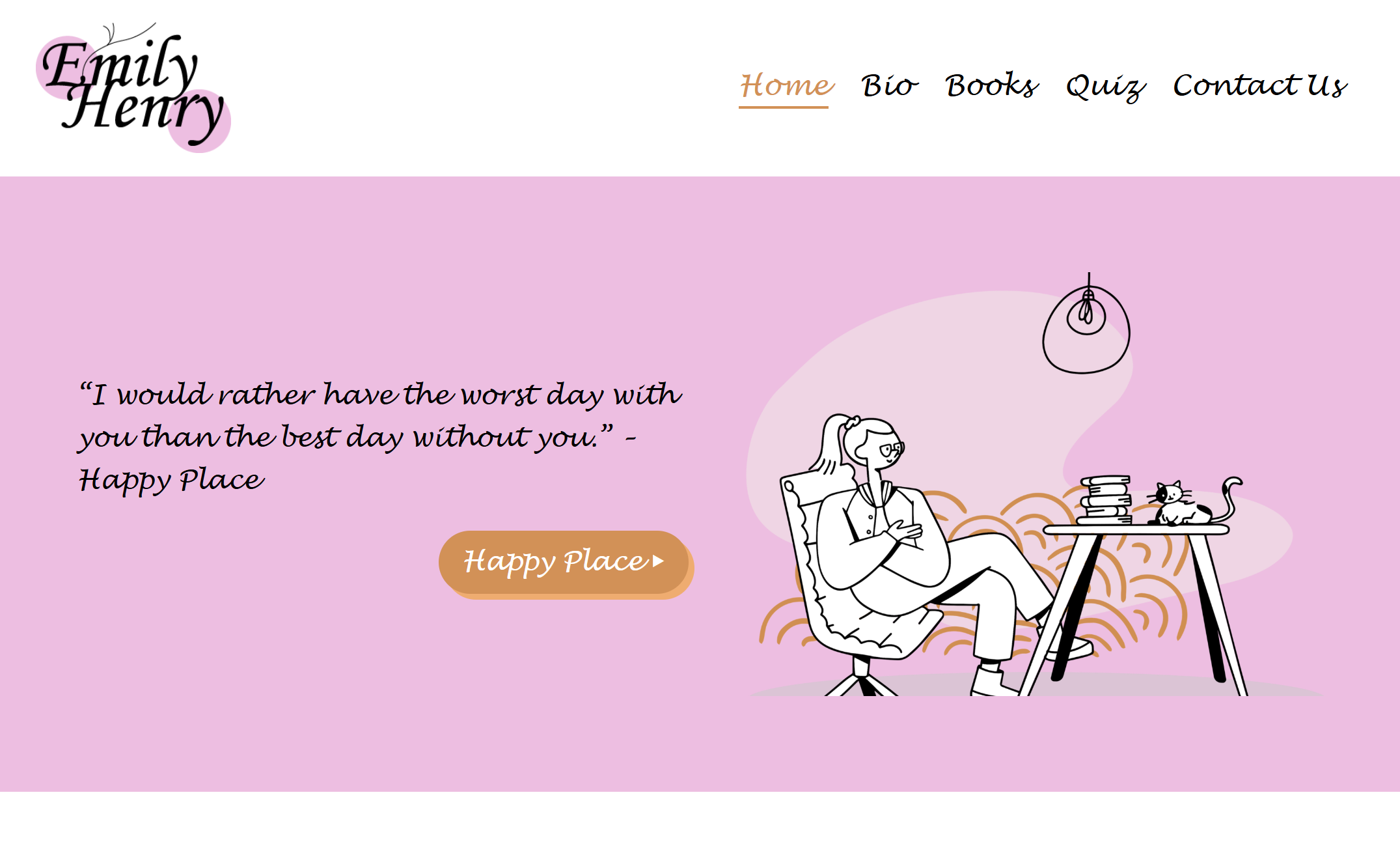Image resolution: width=1400 pixels, height=853 pixels.
Task: Click the word Henry in the logo
Action: (x=143, y=112)
